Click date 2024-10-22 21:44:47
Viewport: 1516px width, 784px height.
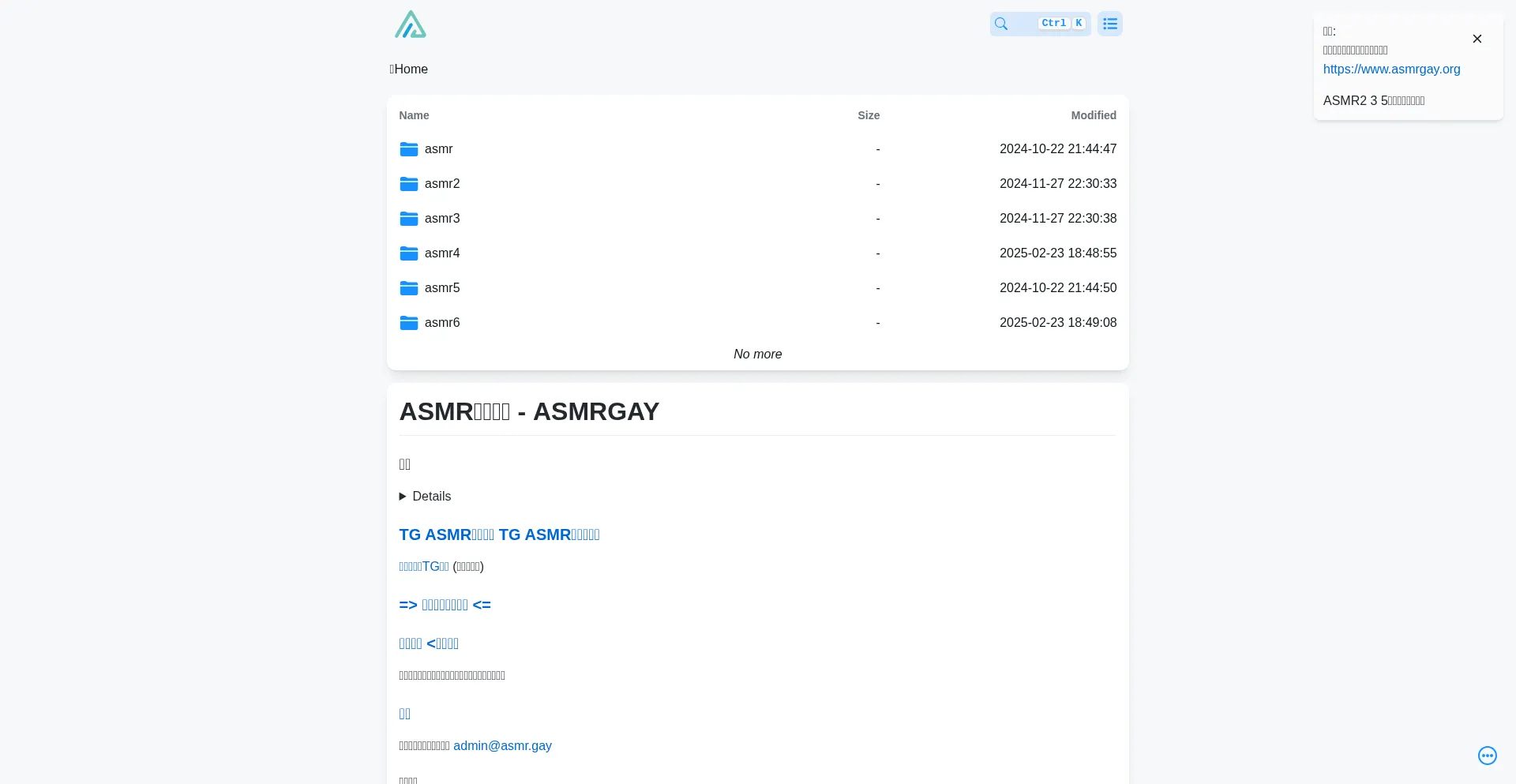(1058, 149)
